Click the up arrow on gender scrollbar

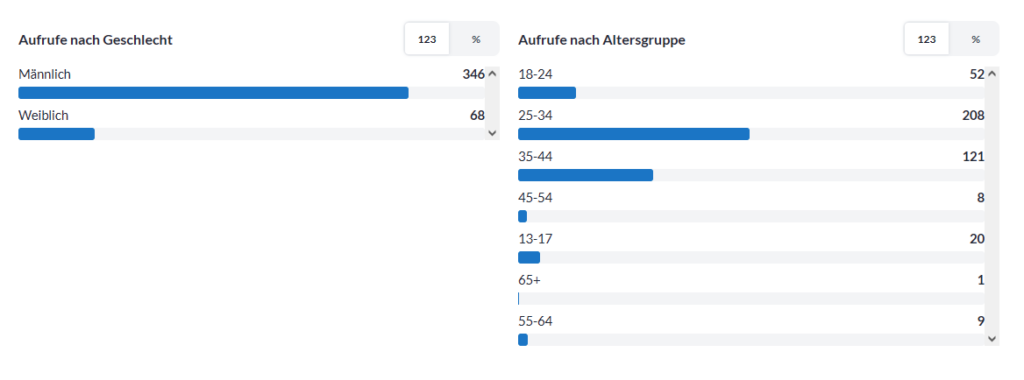[x=492, y=74]
